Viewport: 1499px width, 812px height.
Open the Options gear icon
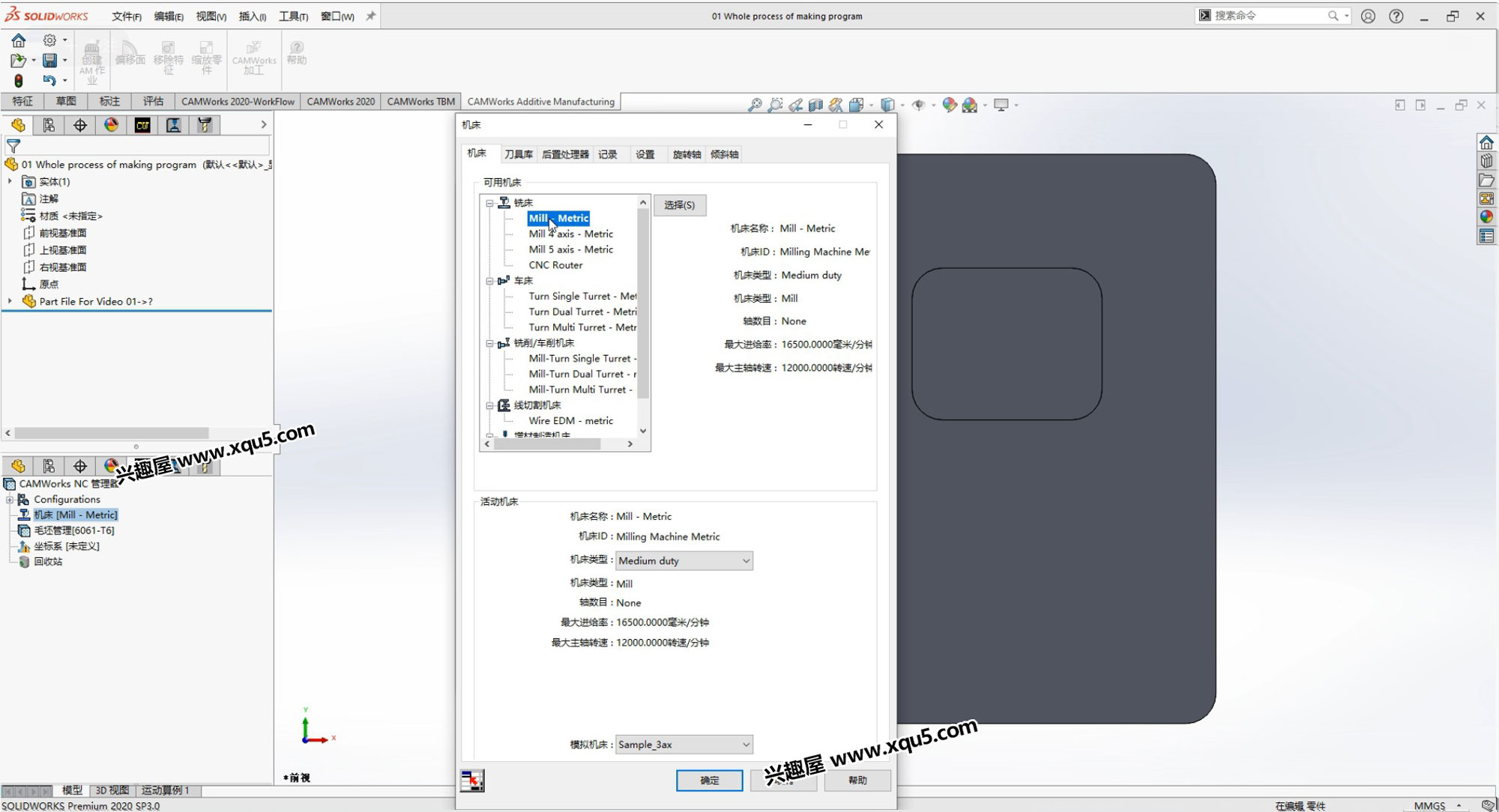tap(49, 40)
